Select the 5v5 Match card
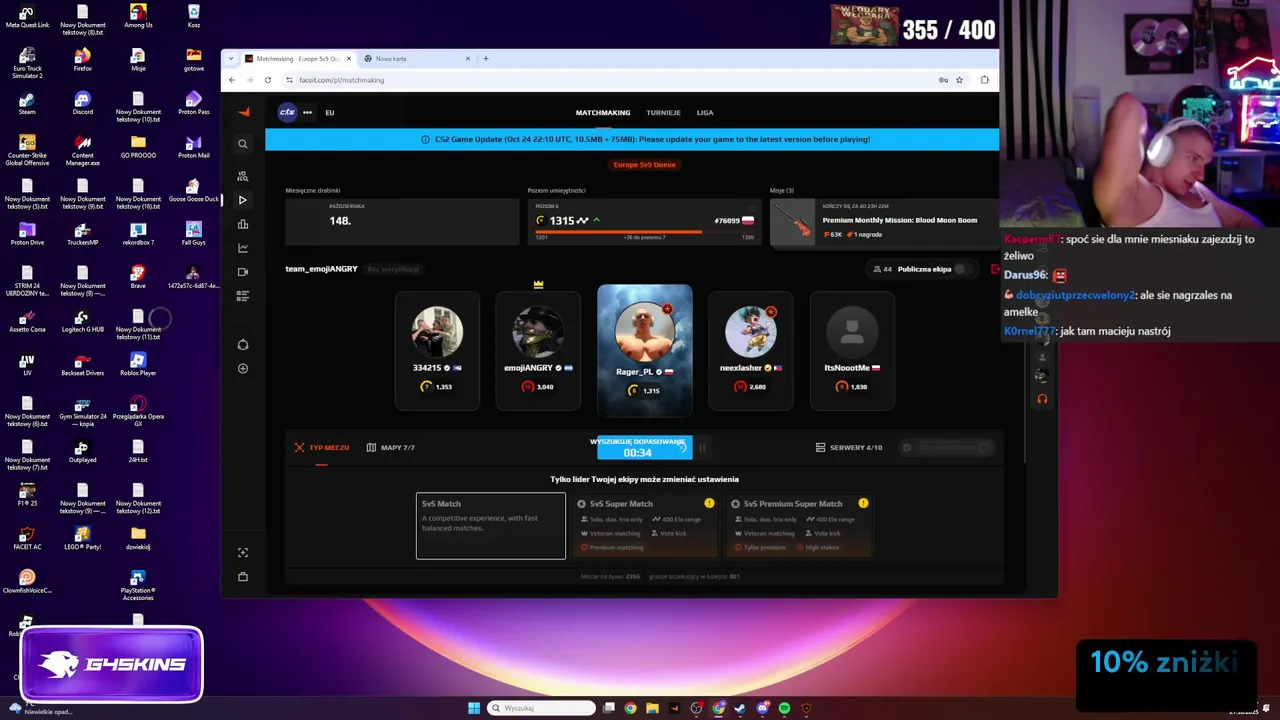The image size is (1280, 720). coord(491,526)
